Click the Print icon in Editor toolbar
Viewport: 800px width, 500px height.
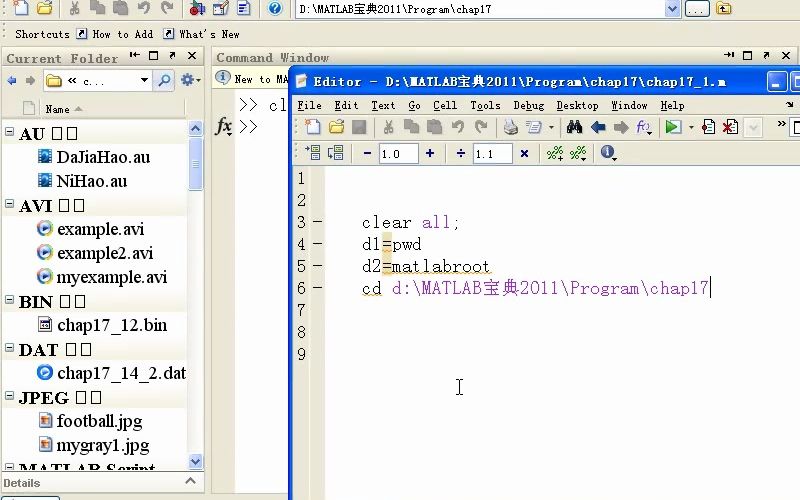pyautogui.click(x=510, y=127)
